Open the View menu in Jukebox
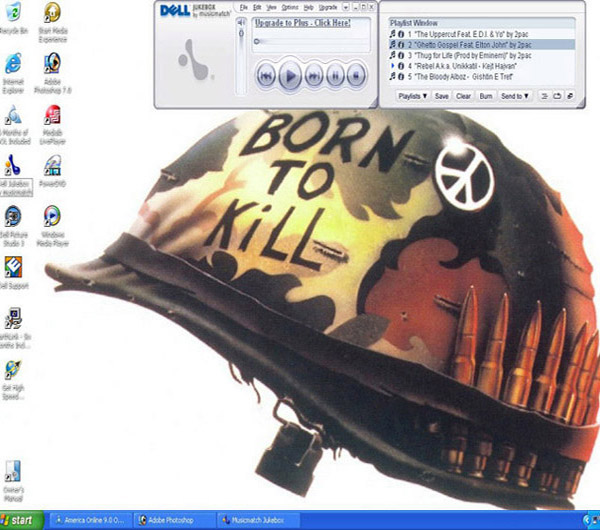Screen dimensions: 600x530 point(271,7)
